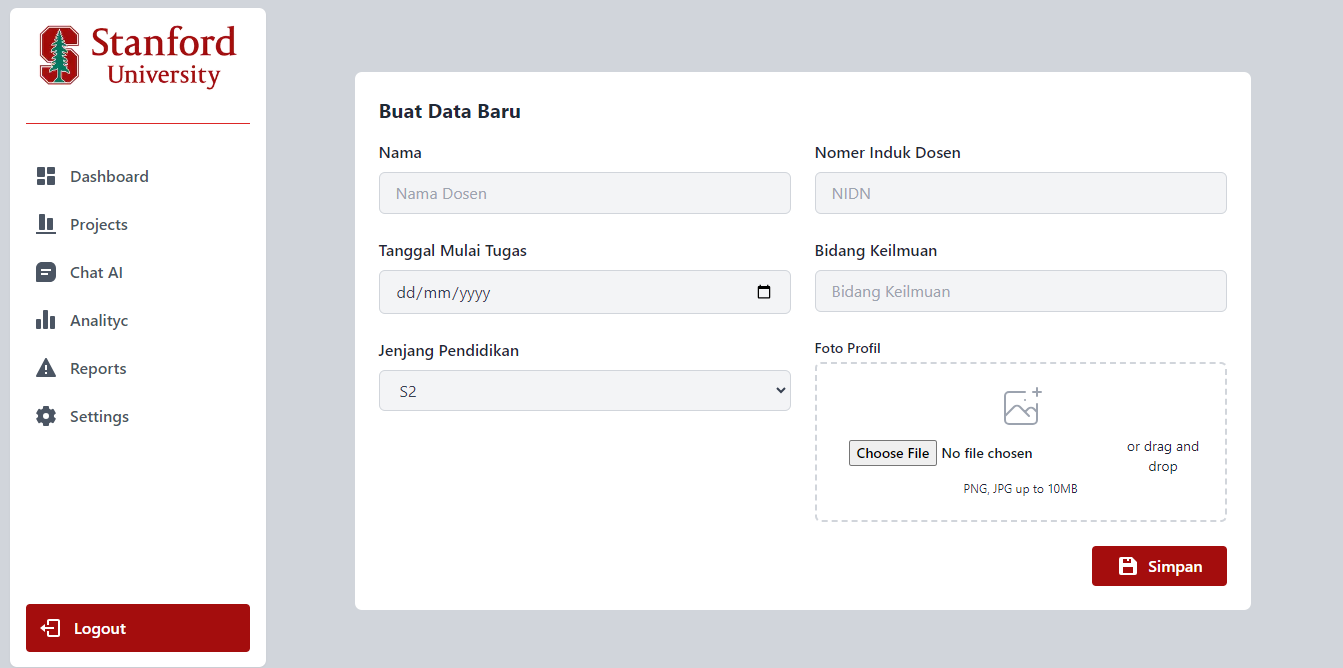
Task: Click the Chat AI bubble icon
Action: [x=46, y=273]
